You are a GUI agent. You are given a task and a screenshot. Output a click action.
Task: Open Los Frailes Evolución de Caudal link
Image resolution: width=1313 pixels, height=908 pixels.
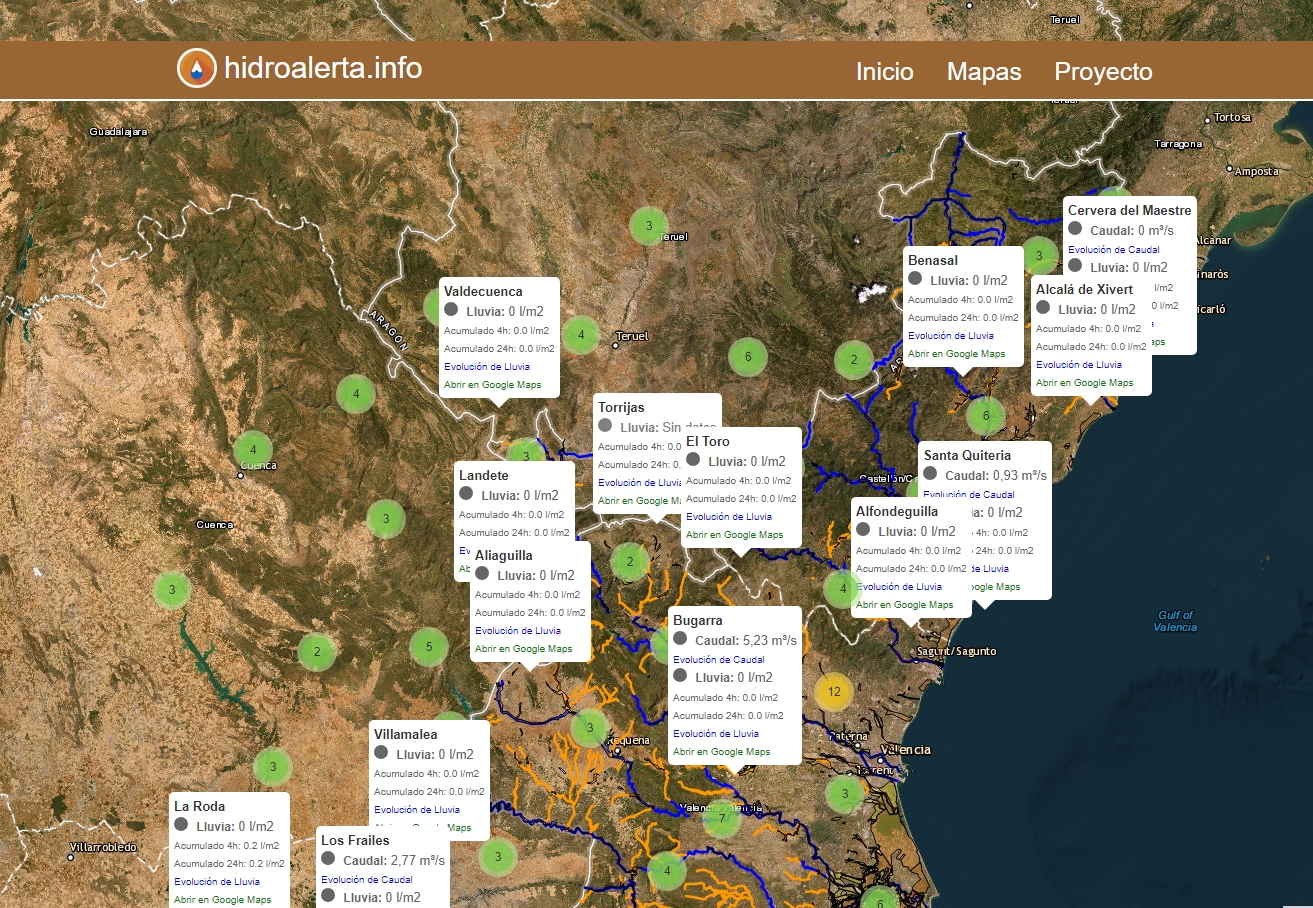click(367, 880)
